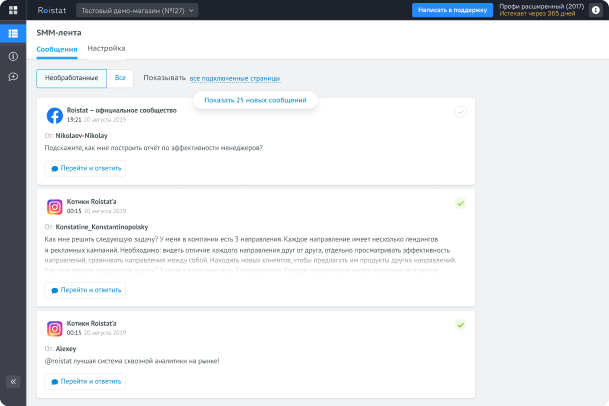The image size is (609, 406).
Task: Click Instagram icon on the Alexey post
Action: (55, 329)
